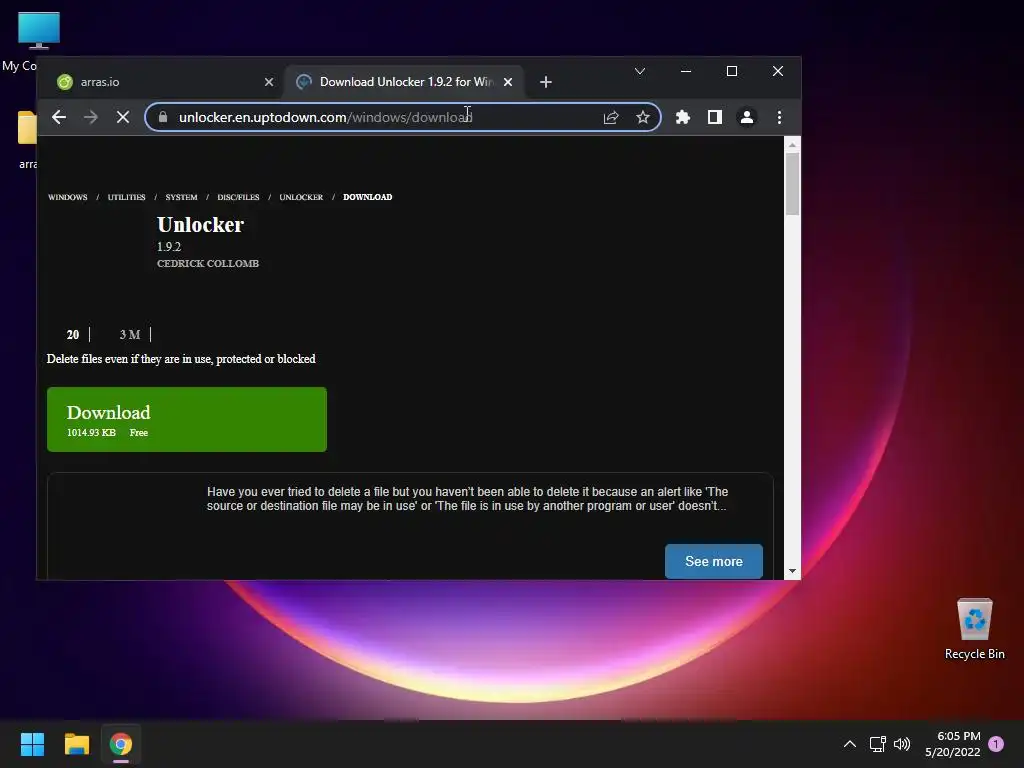Click the page scrollbar up arrow
Image resolution: width=1024 pixels, height=768 pixels.
792,144
